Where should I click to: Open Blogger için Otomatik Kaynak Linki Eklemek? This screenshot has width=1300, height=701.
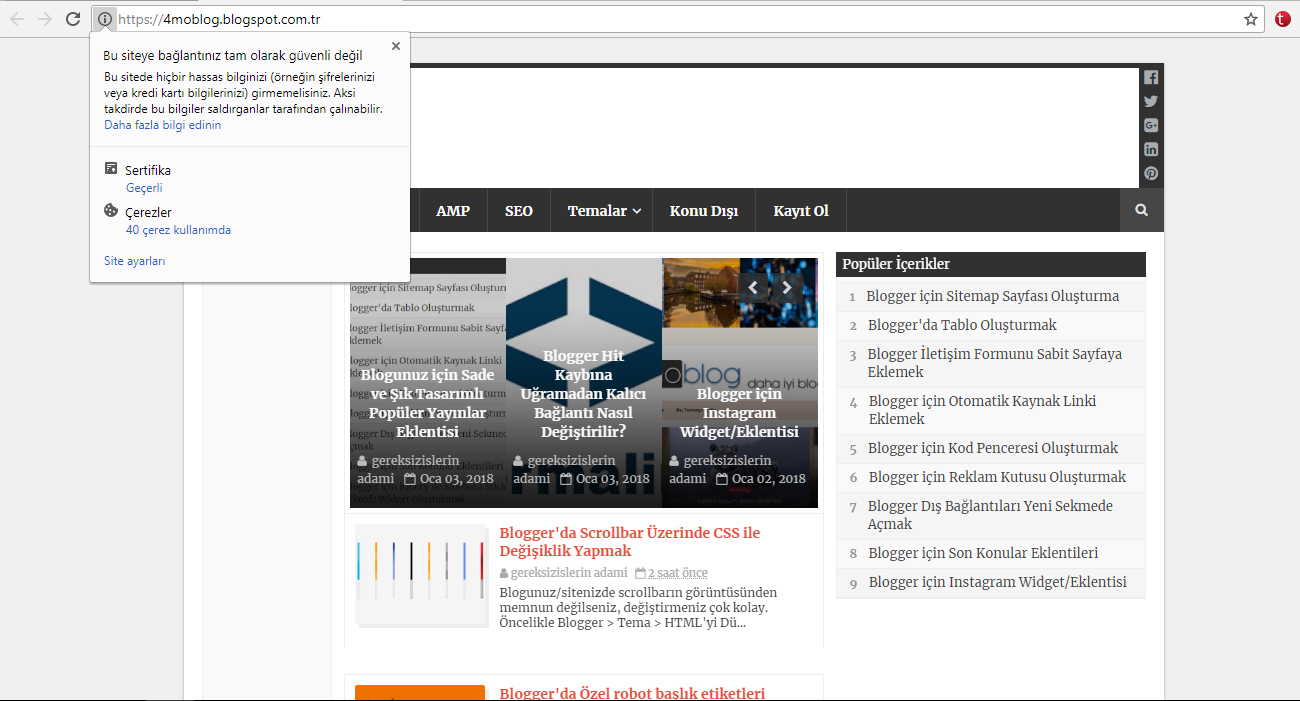click(x=982, y=410)
